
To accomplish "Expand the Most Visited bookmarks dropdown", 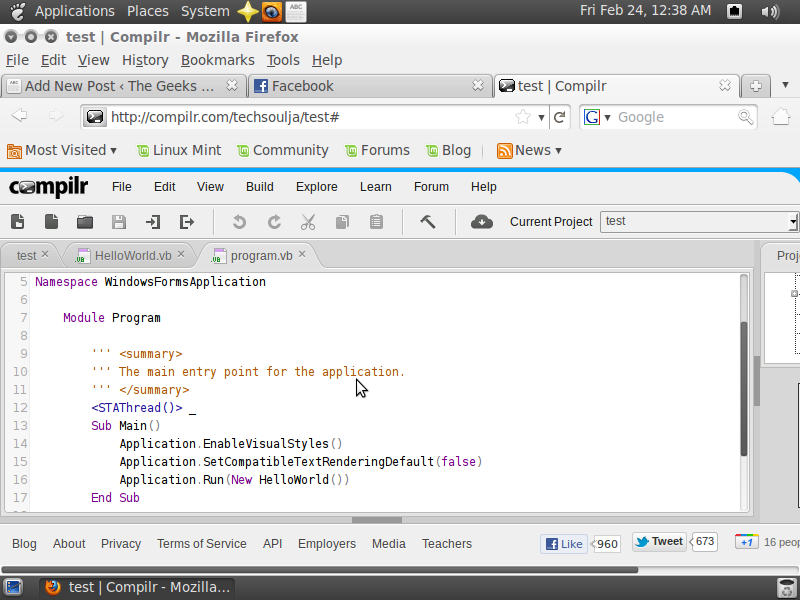I will point(113,151).
